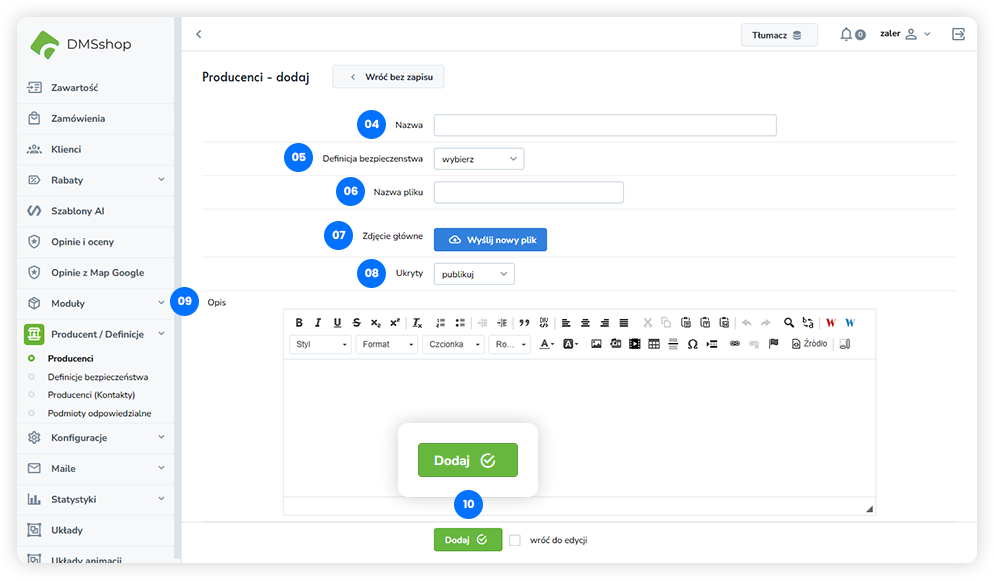Open the Styl dropdown in the editor
The image size is (994, 580).
(x=320, y=344)
